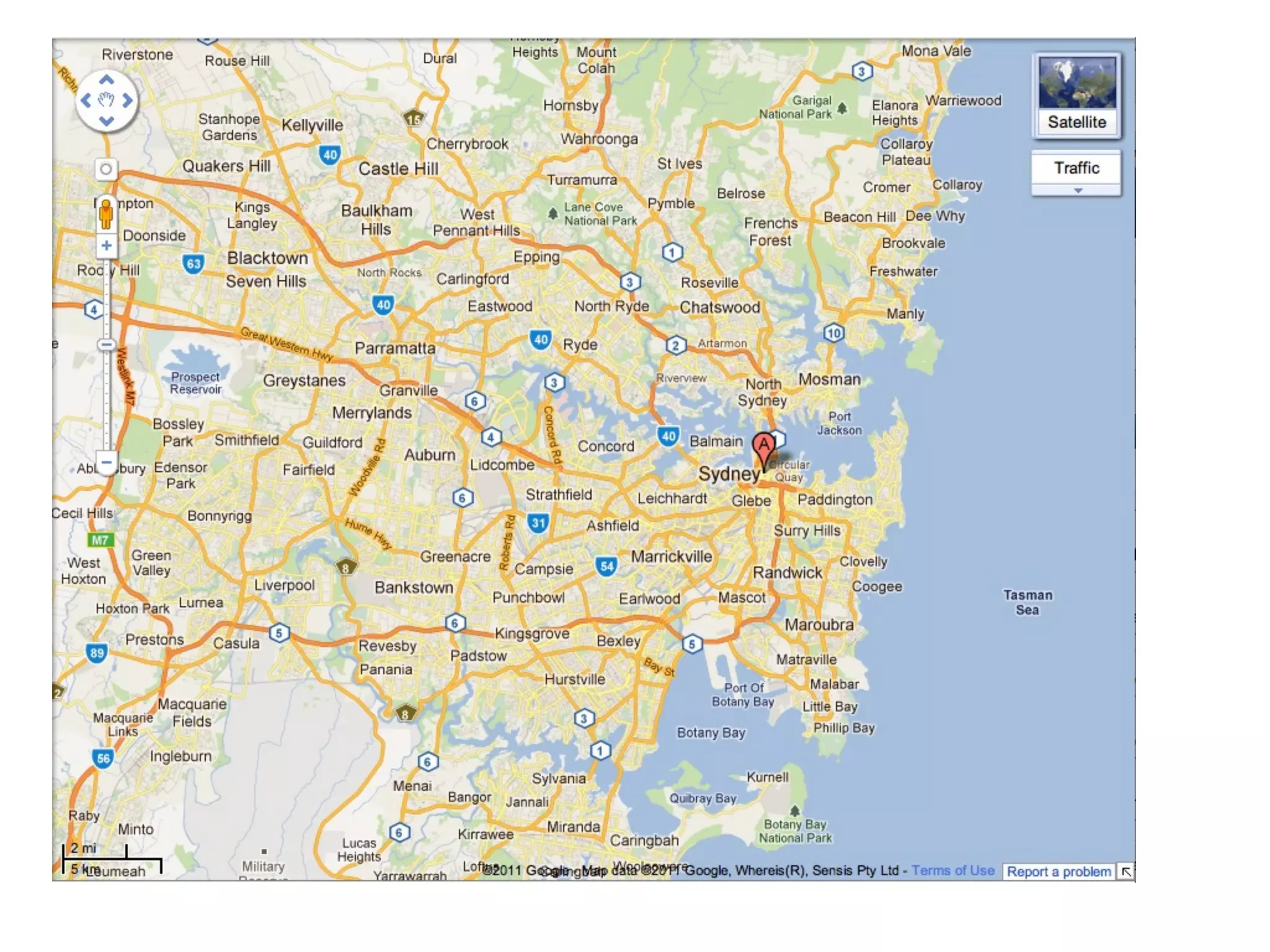Screen dimensions: 1270x952
Task: Switch to Satellite map view
Action: [1077, 95]
